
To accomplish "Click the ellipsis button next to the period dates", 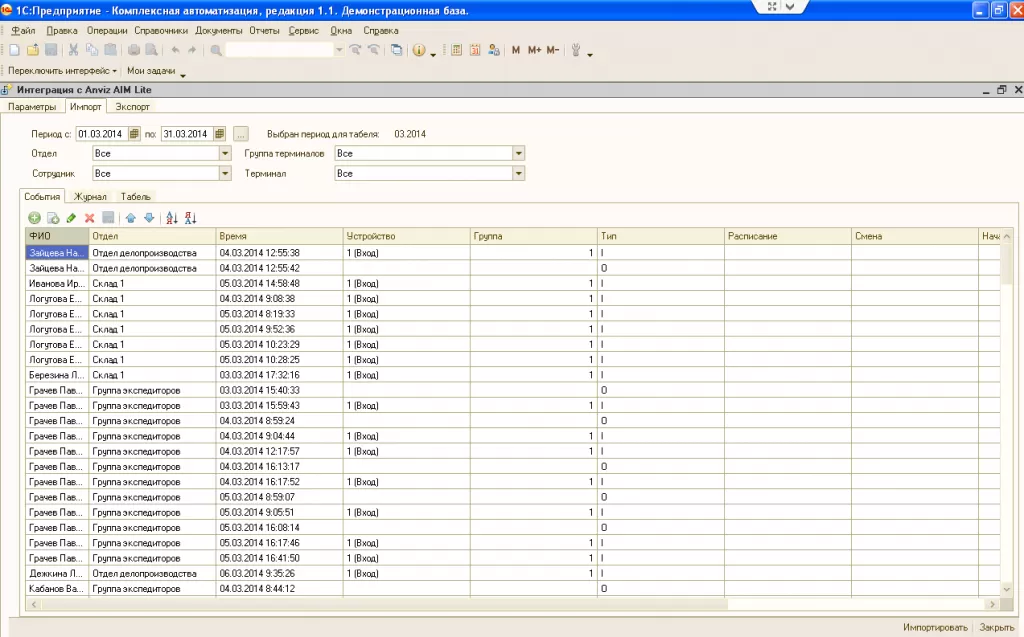I will (241, 131).
